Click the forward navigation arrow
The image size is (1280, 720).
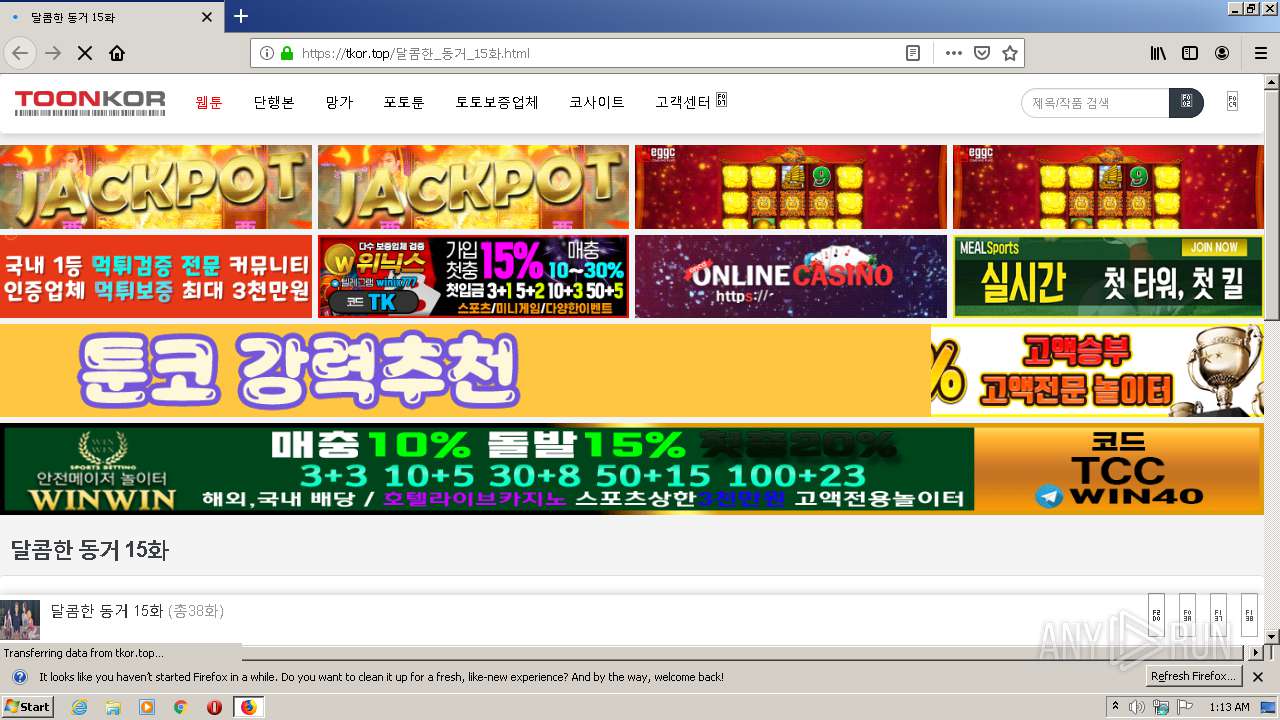(53, 53)
